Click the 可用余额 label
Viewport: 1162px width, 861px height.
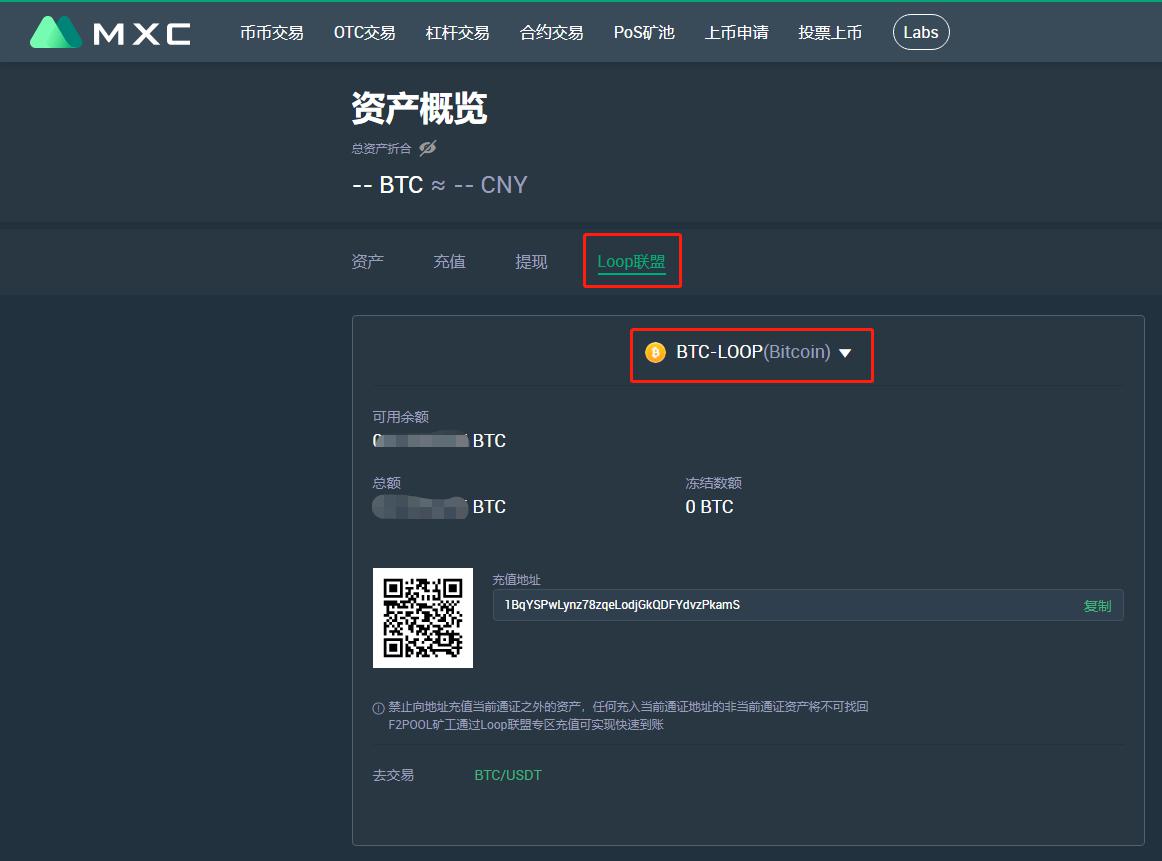(x=401, y=417)
